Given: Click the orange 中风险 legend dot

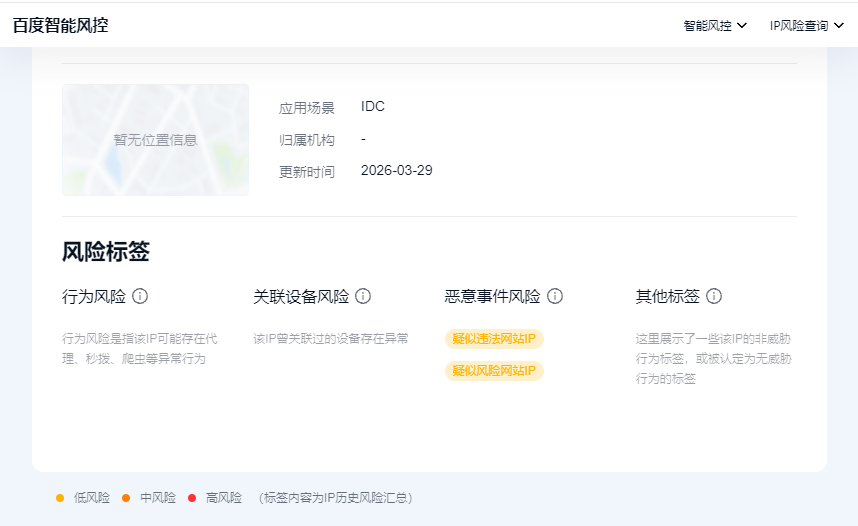Looking at the screenshot, I should [126, 497].
